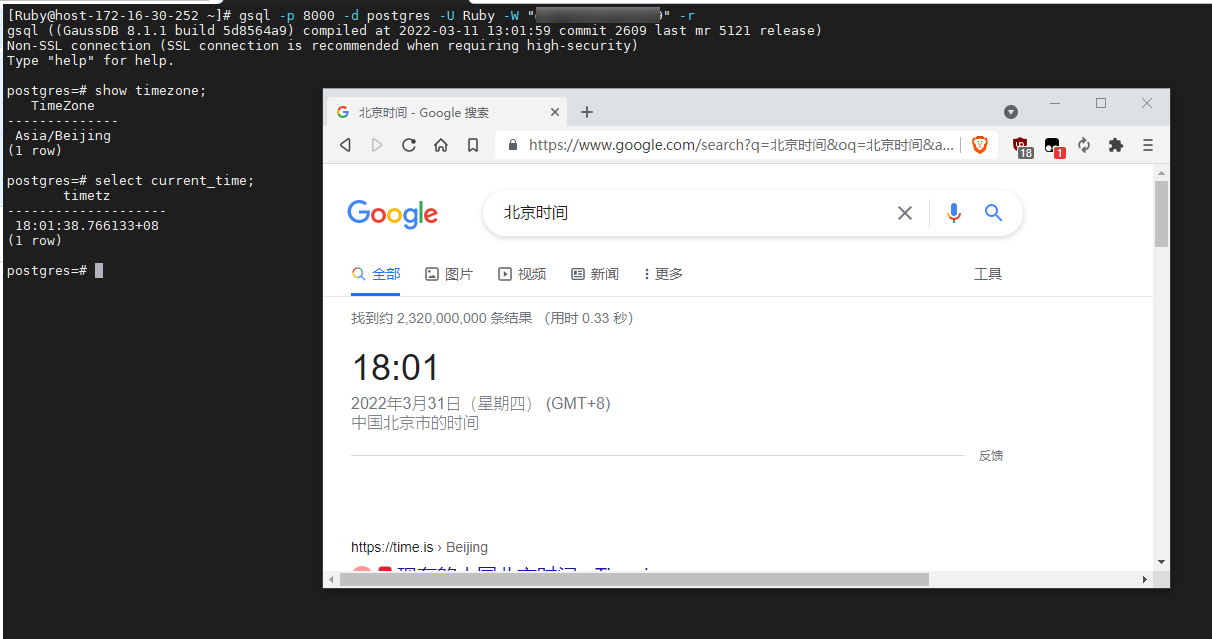Close the 北京时间 Google tab
Viewport: 1212px width, 639px height.
pyautogui.click(x=556, y=112)
